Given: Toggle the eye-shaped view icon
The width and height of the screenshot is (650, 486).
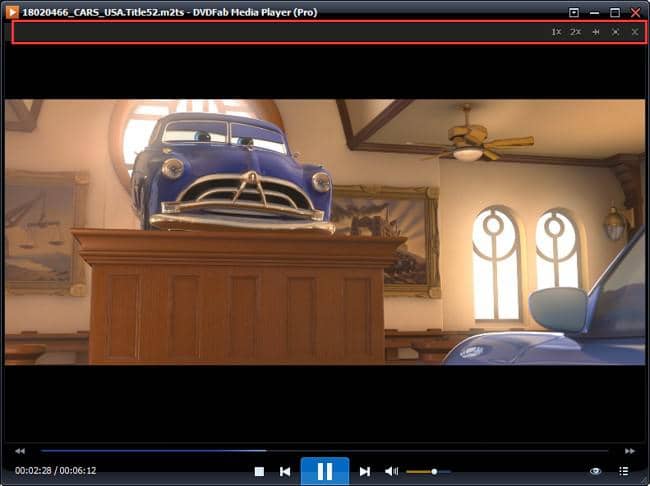Looking at the screenshot, I should [x=595, y=471].
